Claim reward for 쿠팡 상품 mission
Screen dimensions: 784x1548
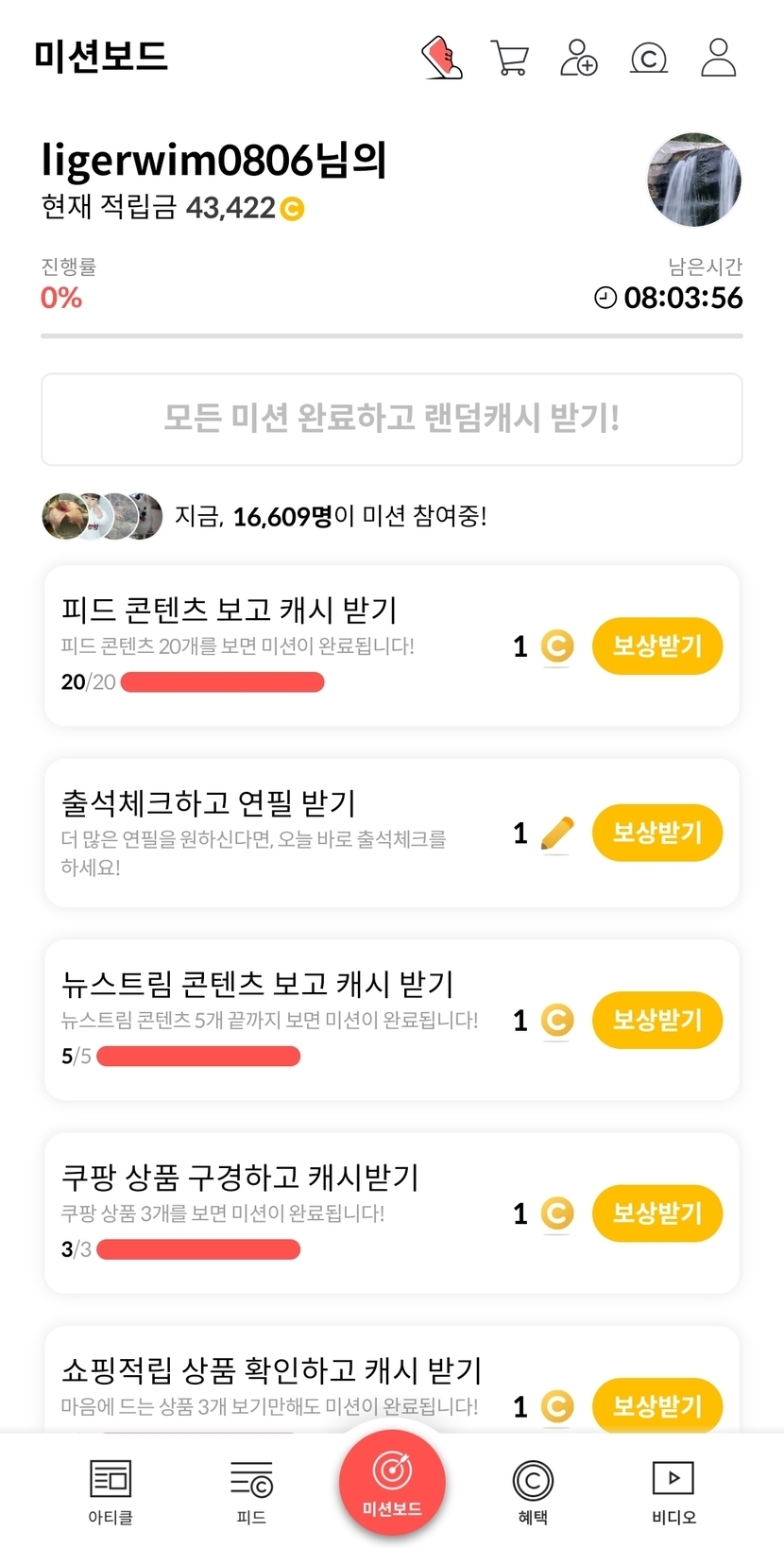pyautogui.click(x=657, y=1213)
